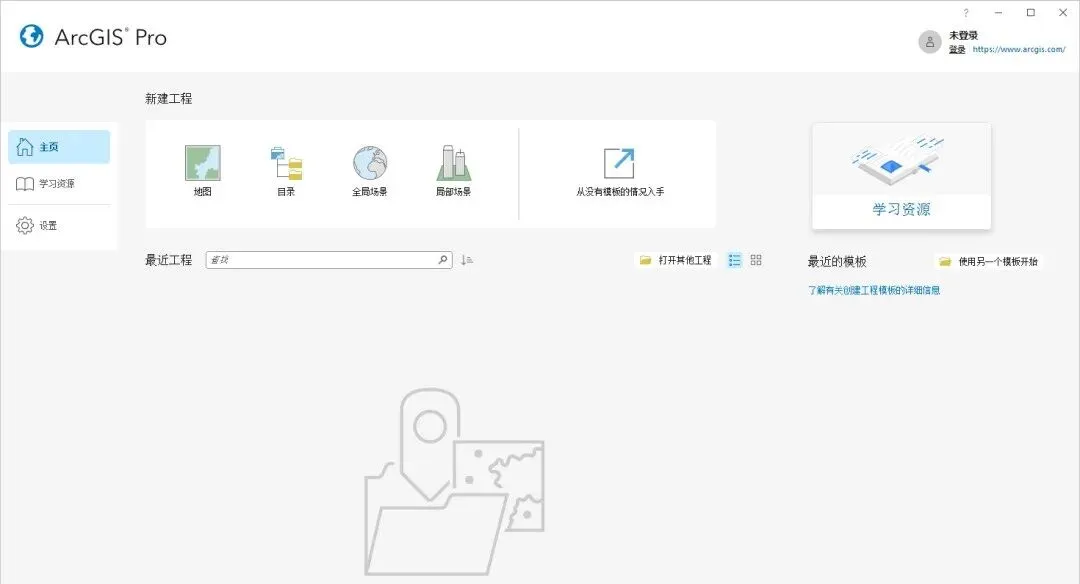
Task: Create a new 全局场景 (Global Scene) project
Action: (x=370, y=170)
